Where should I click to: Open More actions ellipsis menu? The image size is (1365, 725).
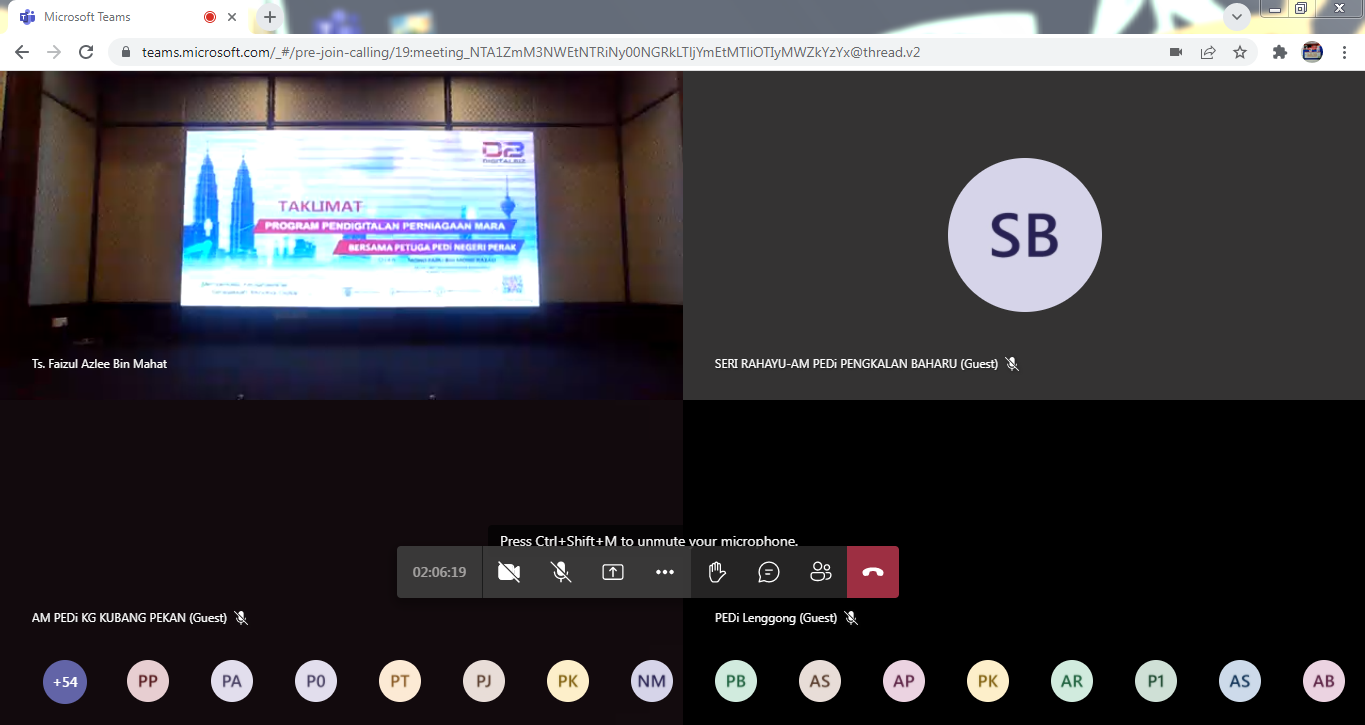(665, 572)
